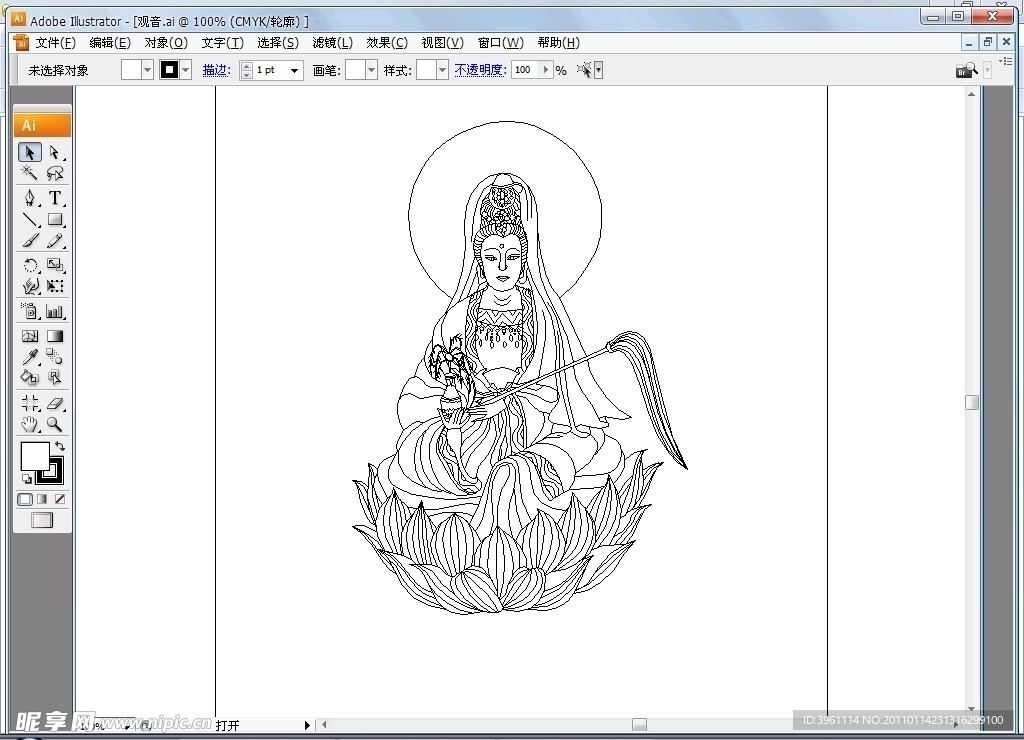Image resolution: width=1024 pixels, height=740 pixels.
Task: Click the 不透明度 opacity panel link
Action: pos(480,70)
